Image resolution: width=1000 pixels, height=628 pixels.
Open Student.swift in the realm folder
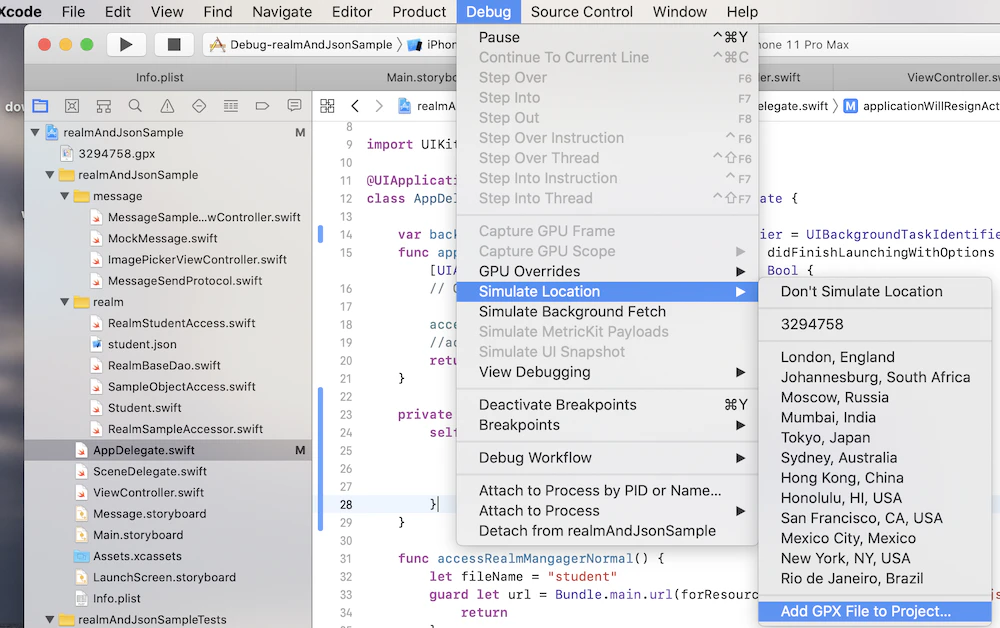pos(144,408)
